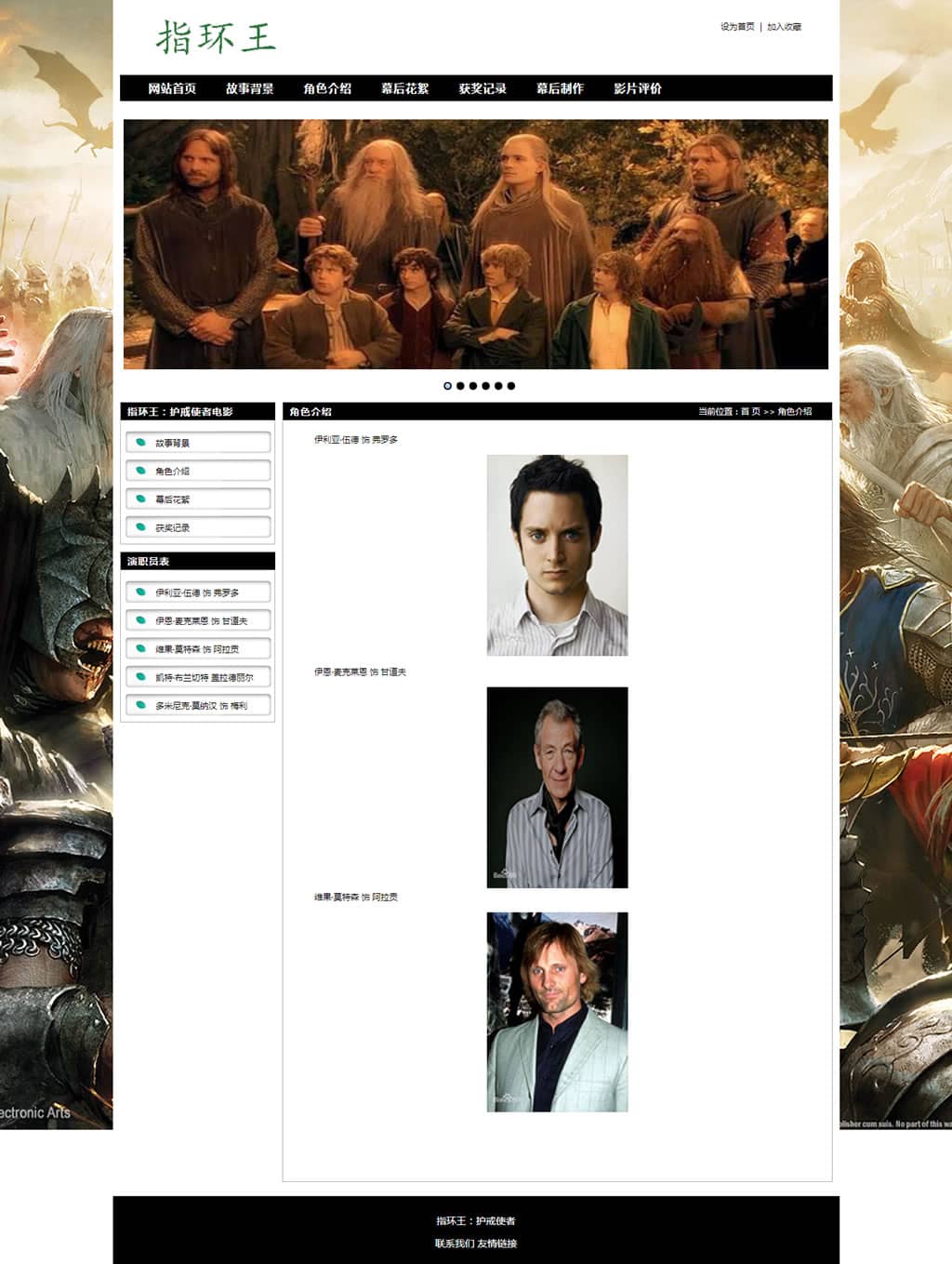
Task: Select the second carousel slide dot
Action: point(460,386)
